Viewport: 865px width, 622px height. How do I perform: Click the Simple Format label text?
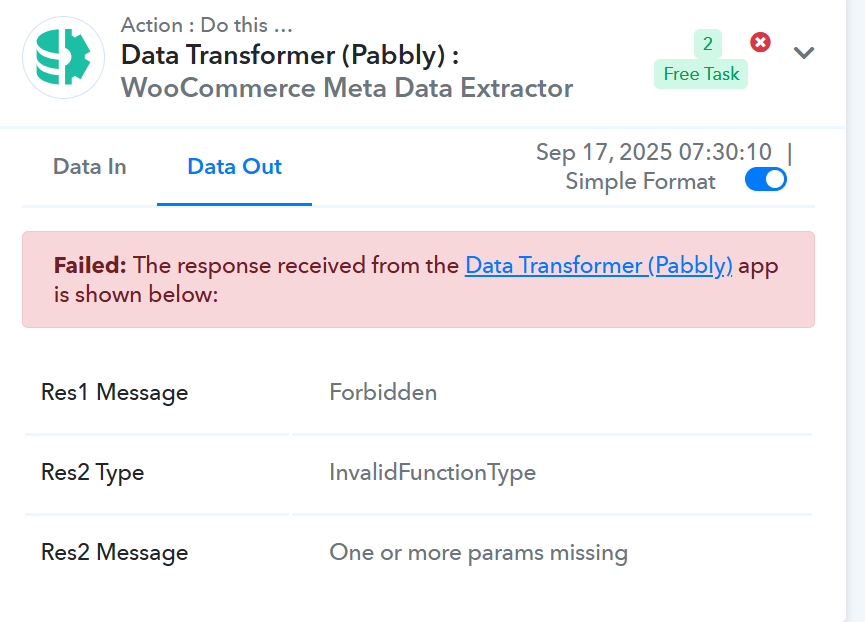coord(640,181)
